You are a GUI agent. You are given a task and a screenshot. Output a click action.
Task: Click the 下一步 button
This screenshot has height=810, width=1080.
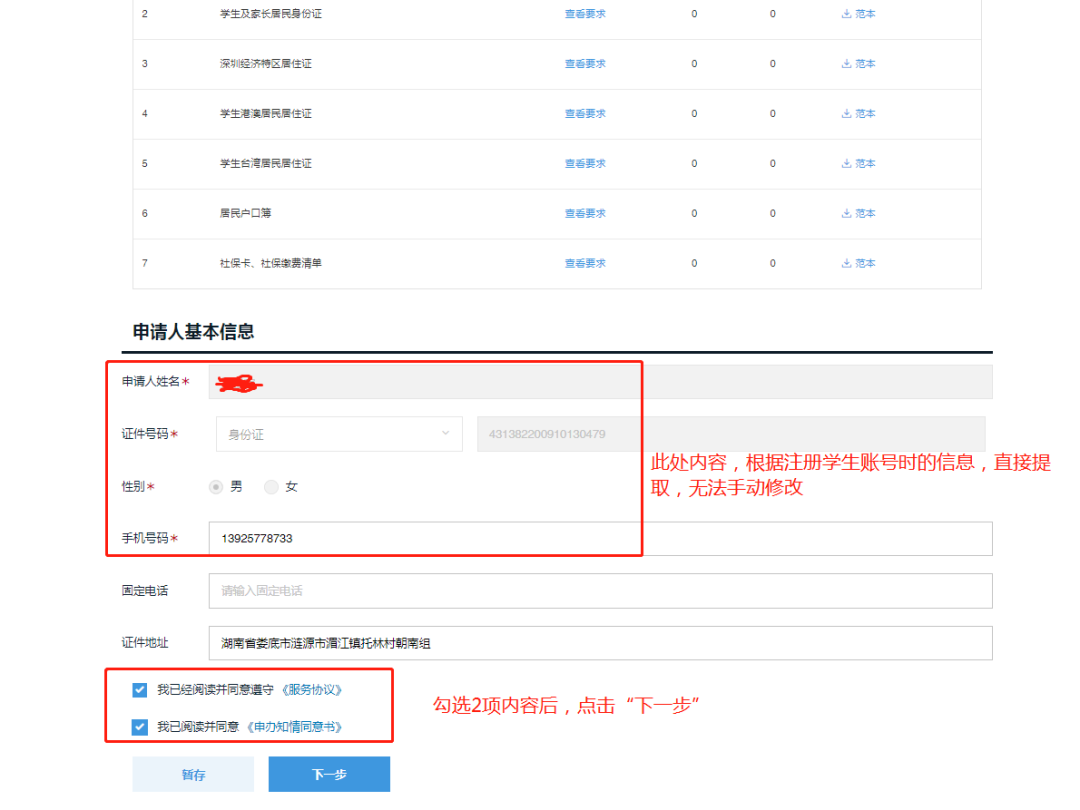click(x=329, y=773)
